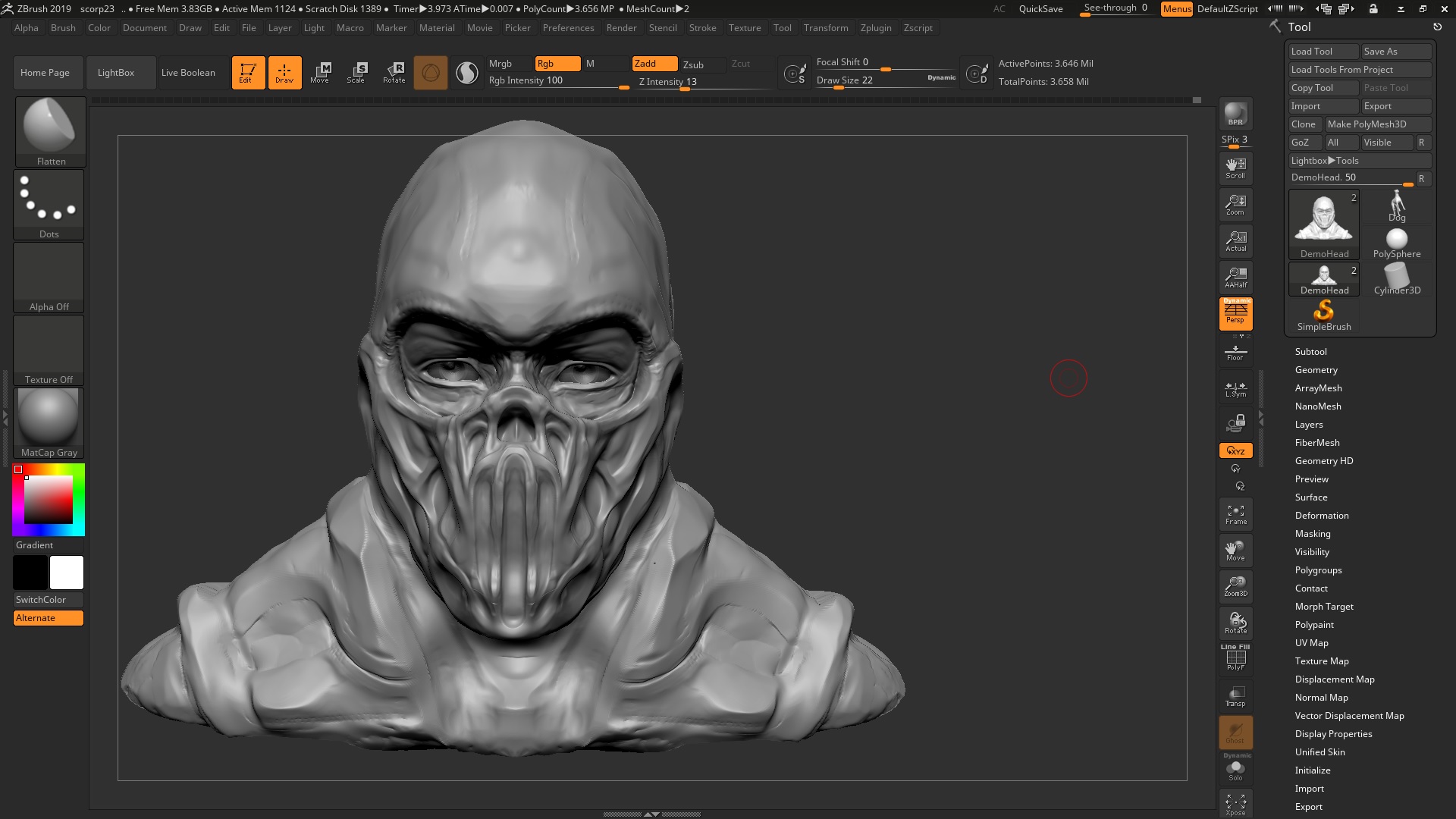Open the Transform menu
Viewport: 1456px width, 819px height.
(826, 28)
